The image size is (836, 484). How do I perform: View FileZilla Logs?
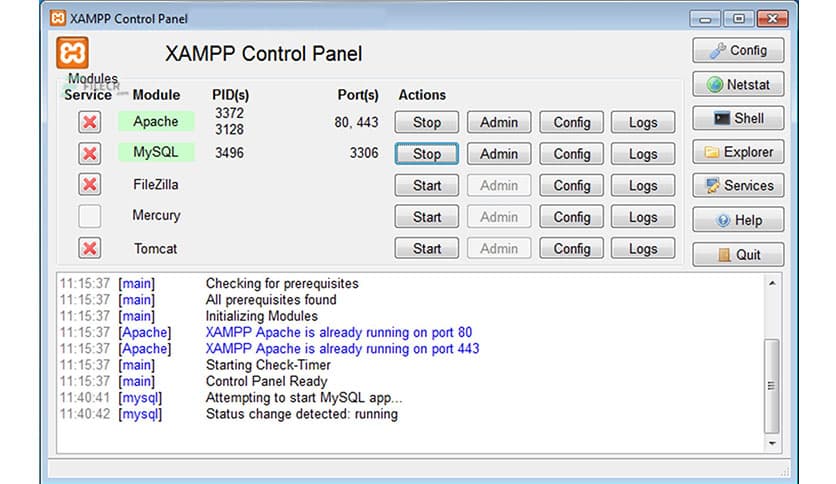[x=643, y=185]
